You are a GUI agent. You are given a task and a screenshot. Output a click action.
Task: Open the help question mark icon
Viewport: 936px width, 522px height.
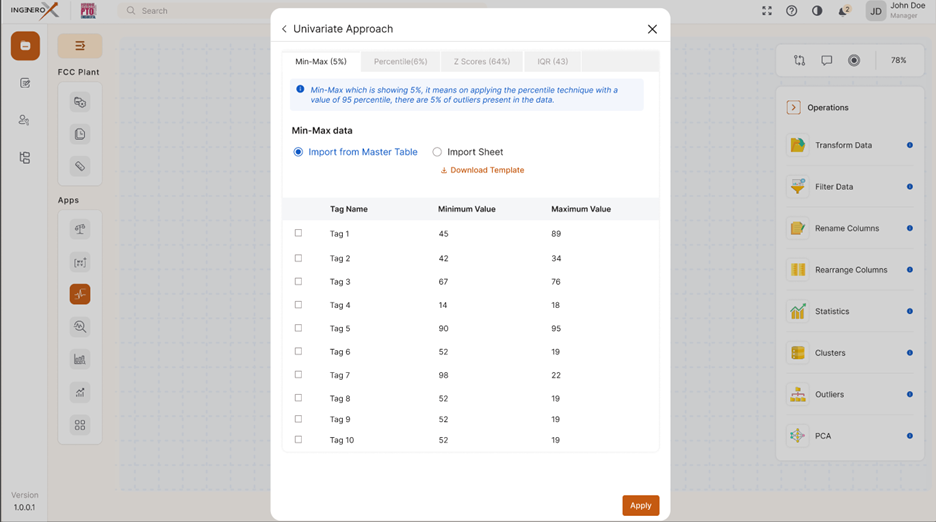click(x=792, y=11)
